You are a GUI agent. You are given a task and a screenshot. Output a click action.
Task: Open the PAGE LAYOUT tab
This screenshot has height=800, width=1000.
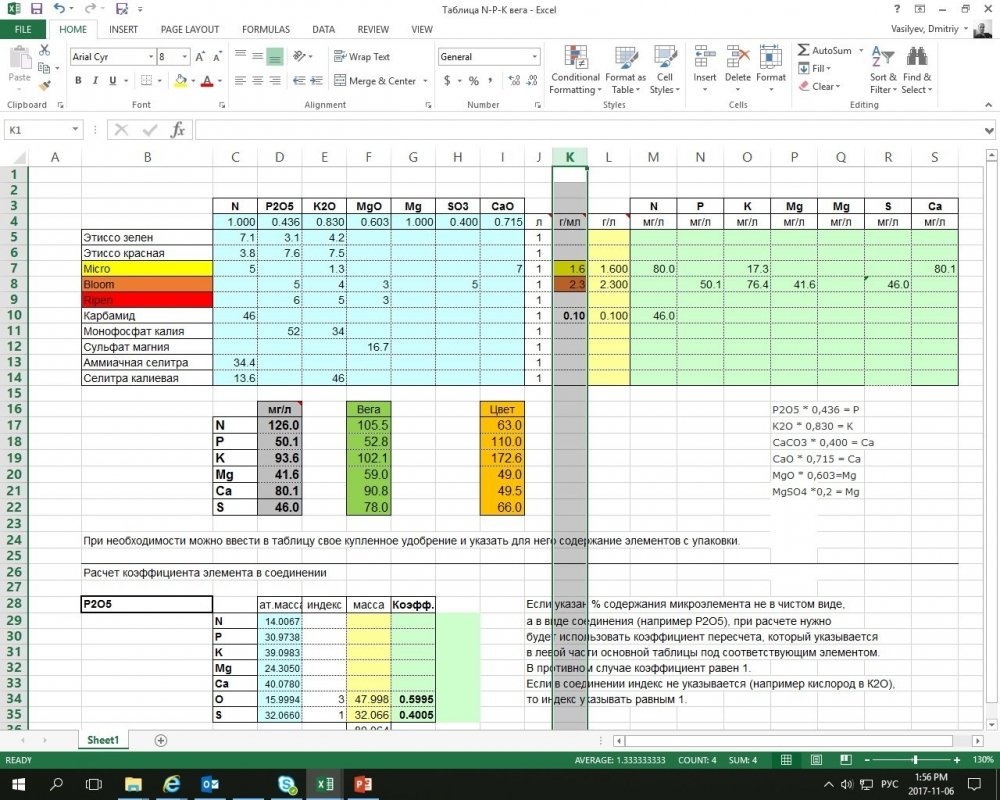pyautogui.click(x=190, y=29)
